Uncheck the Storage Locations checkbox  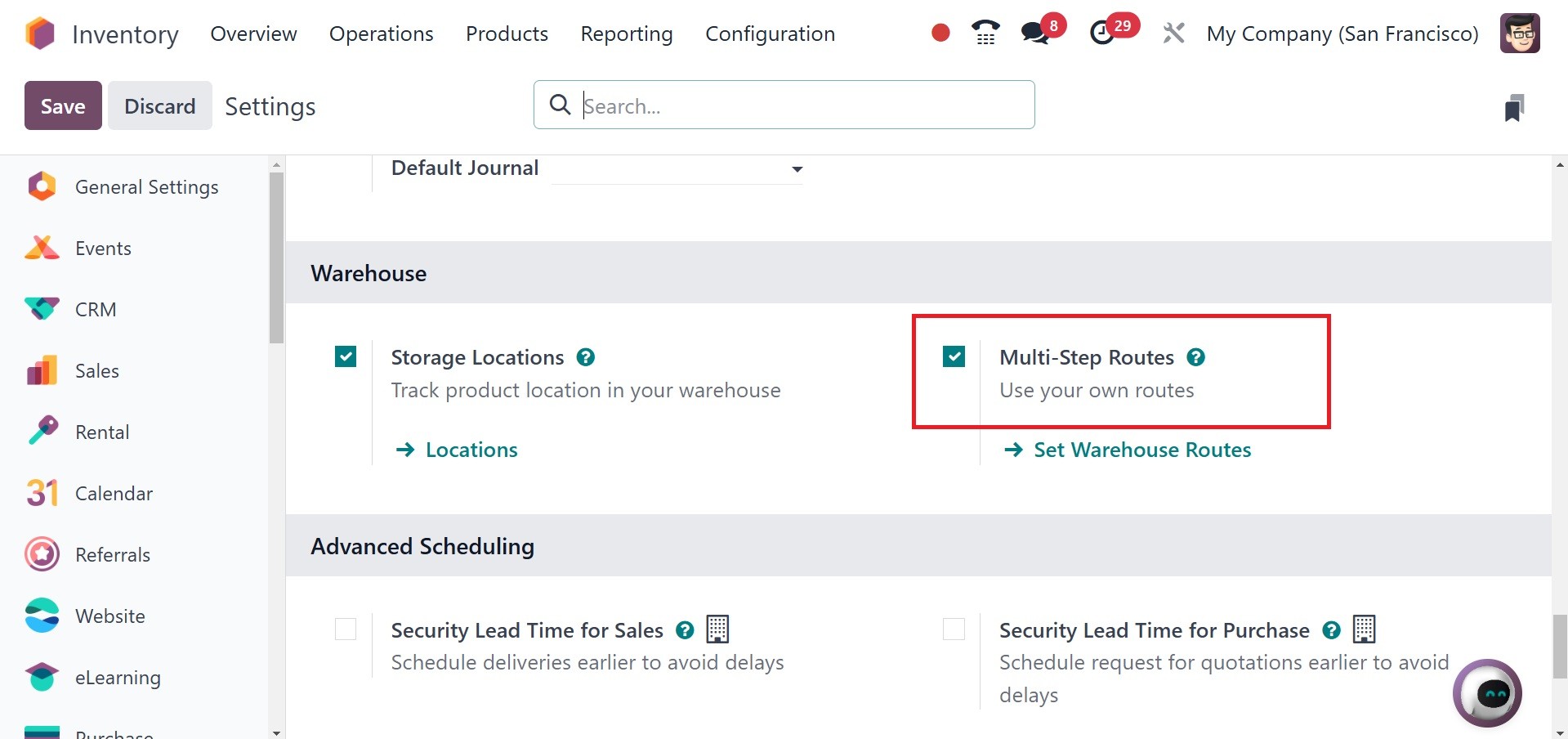(x=346, y=356)
